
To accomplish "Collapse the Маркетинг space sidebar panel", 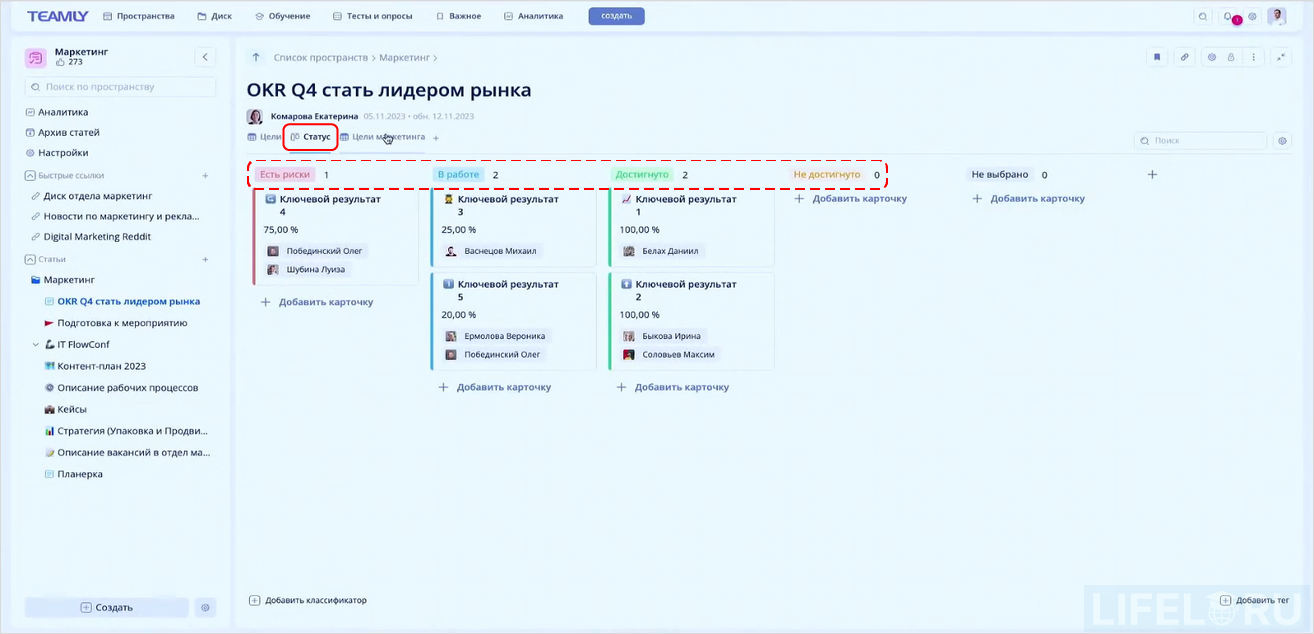I will point(205,56).
